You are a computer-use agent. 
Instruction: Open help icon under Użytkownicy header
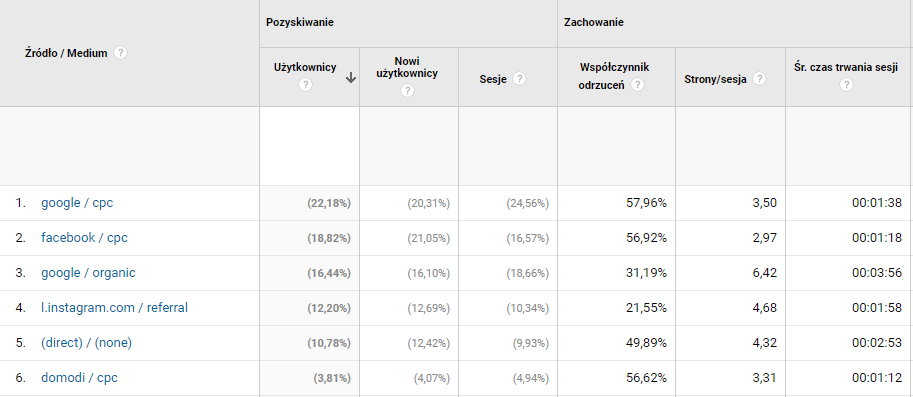pos(305,84)
